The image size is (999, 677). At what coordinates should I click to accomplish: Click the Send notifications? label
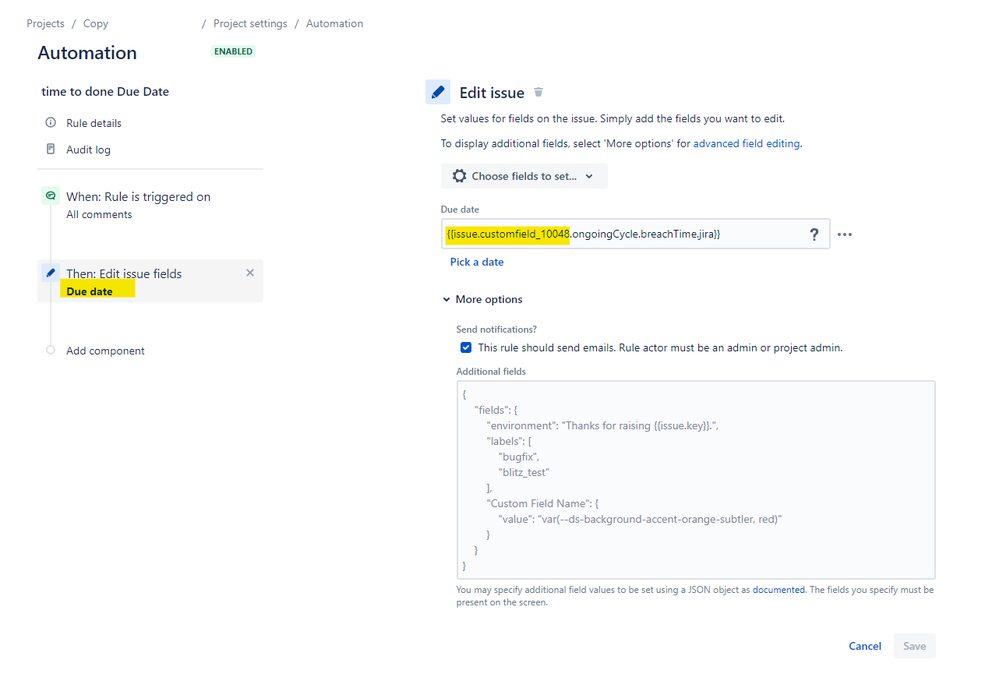click(496, 329)
